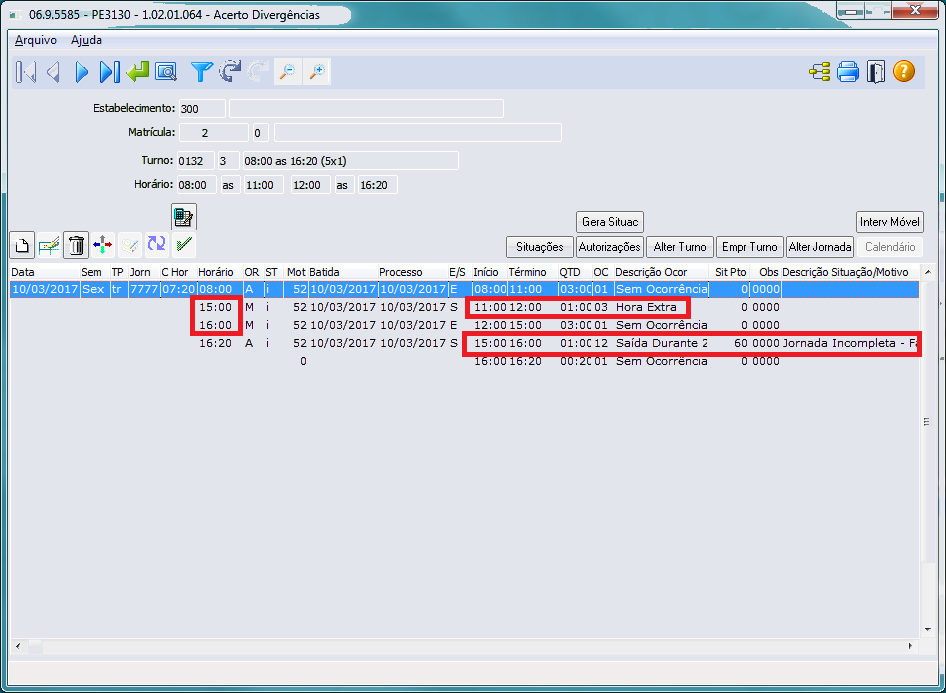
Task: Click the vertical scrollbar up arrow
Action: pos(928,273)
